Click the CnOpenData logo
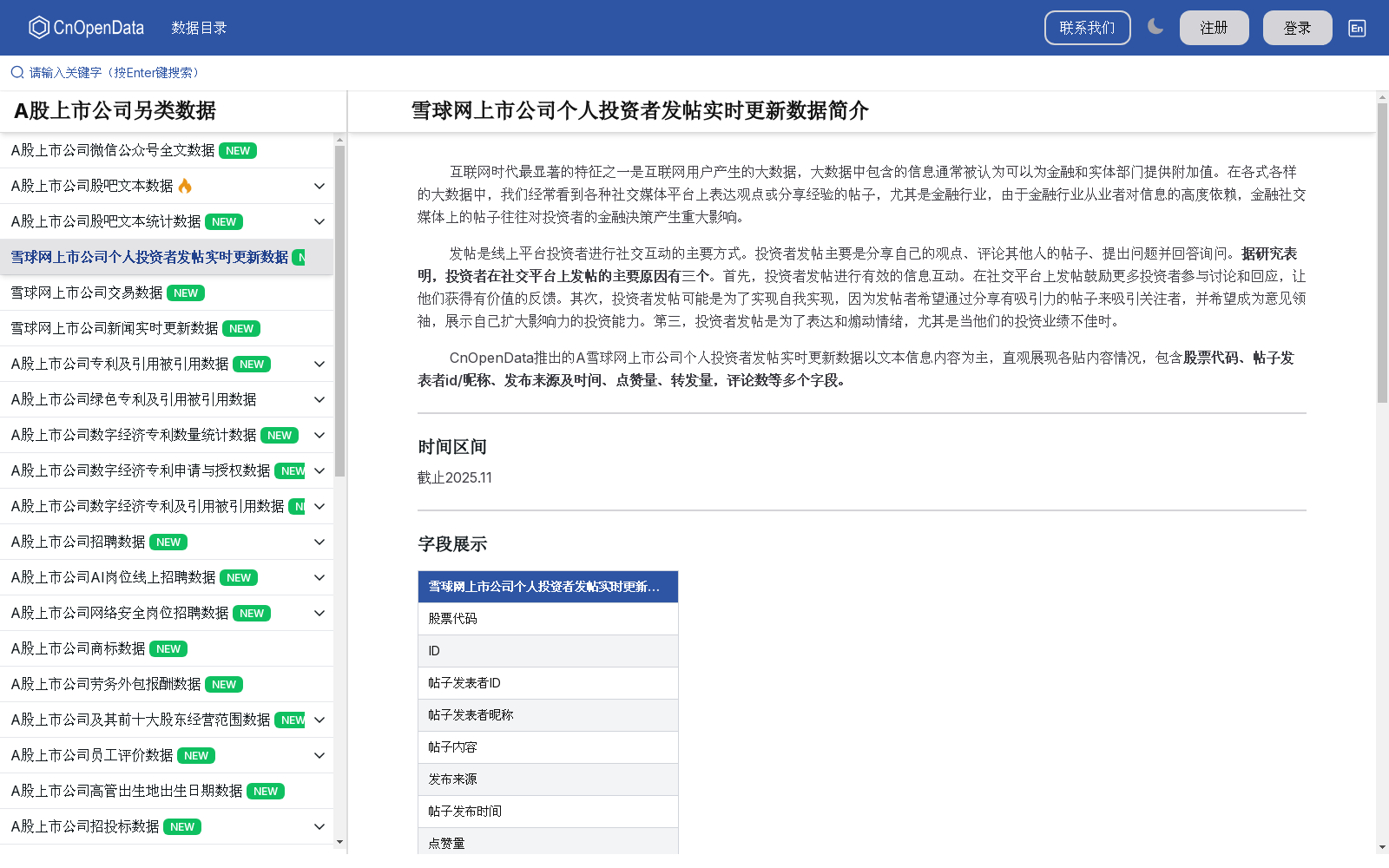1389x868 pixels. pos(86,28)
